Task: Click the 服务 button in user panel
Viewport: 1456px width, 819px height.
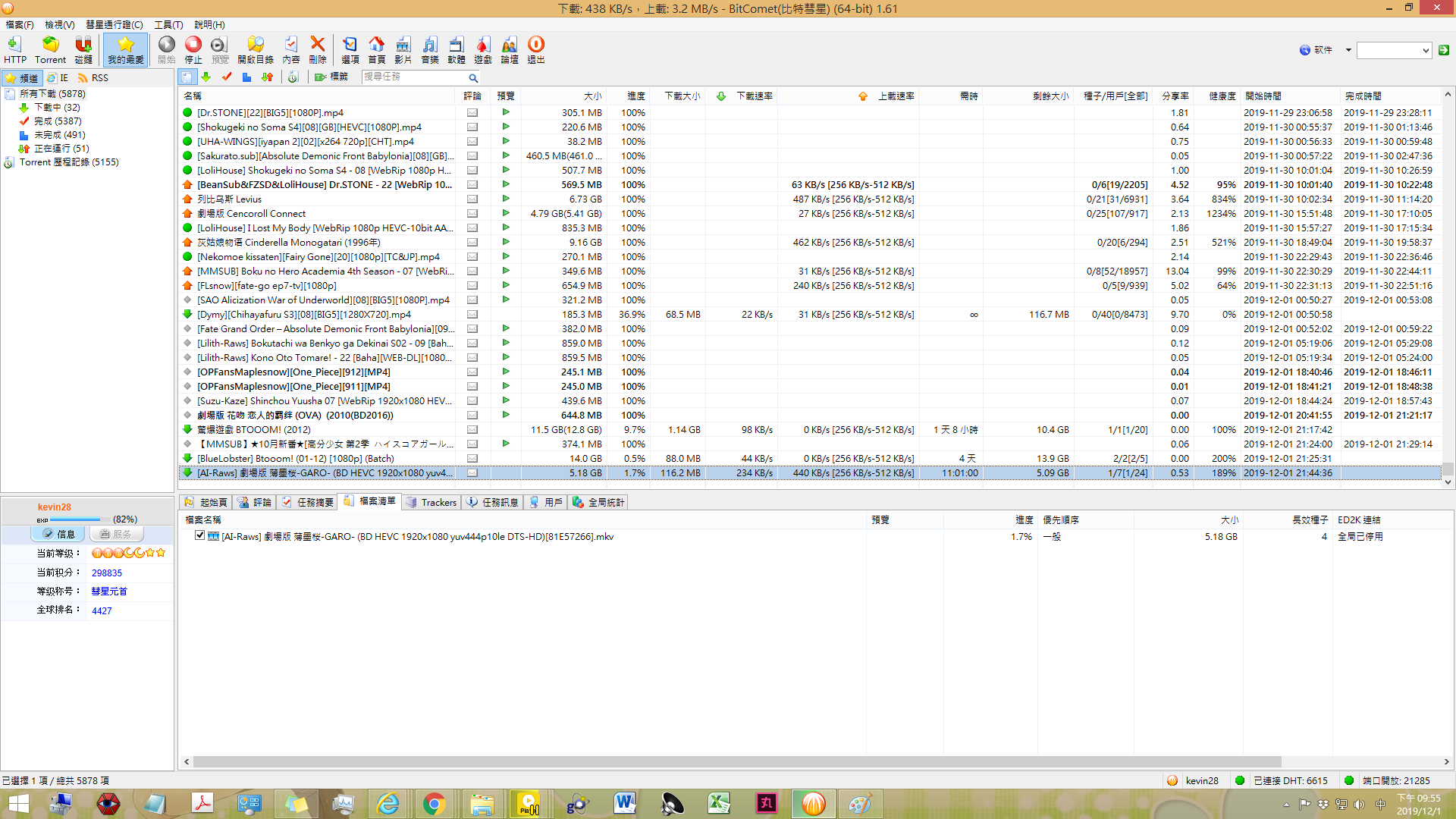Action: click(116, 534)
